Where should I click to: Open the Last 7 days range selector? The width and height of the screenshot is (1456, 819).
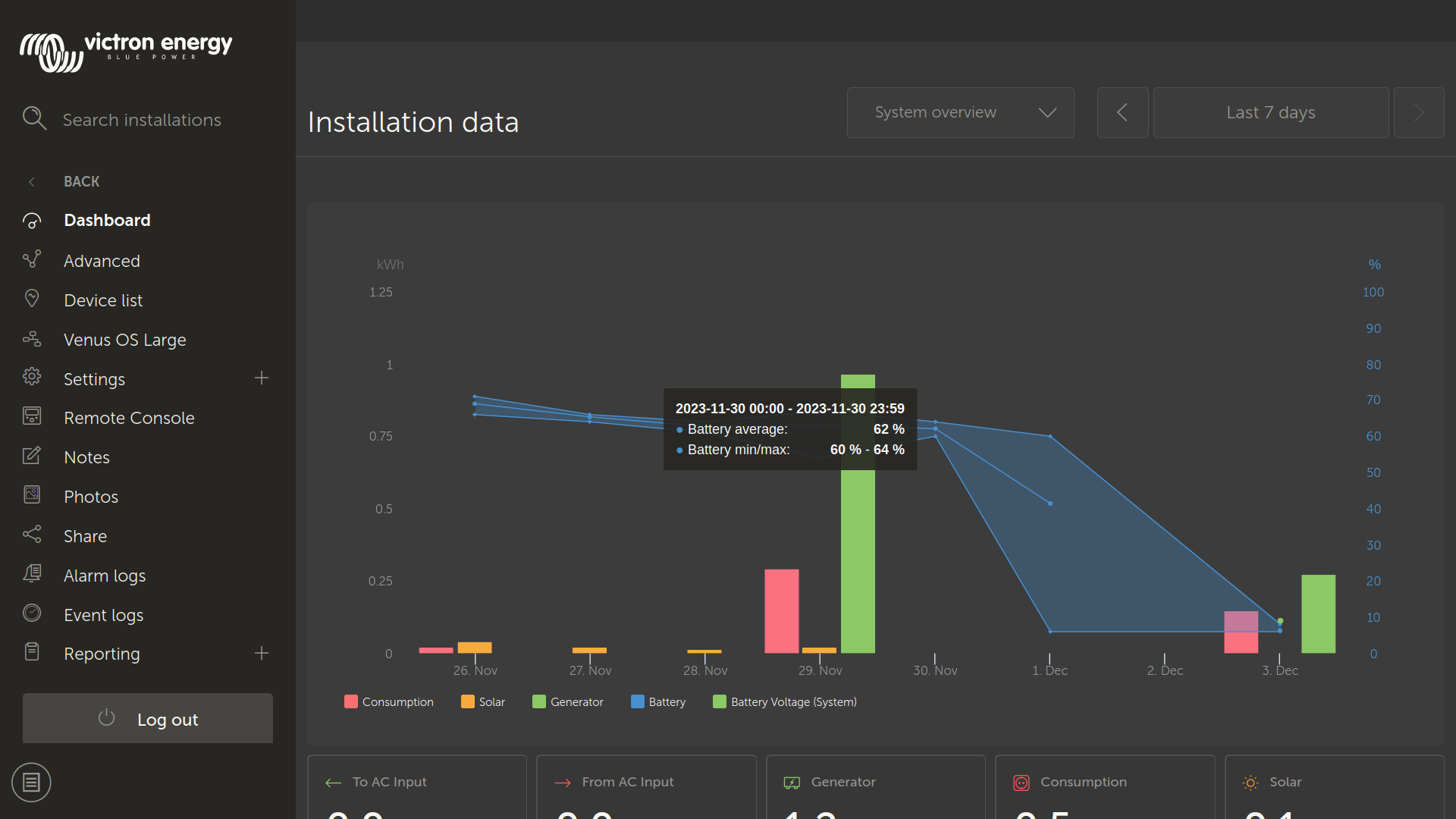click(1271, 112)
